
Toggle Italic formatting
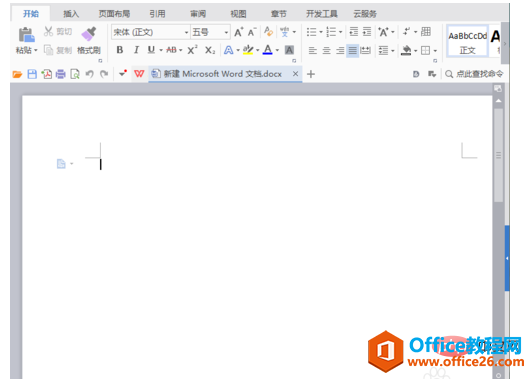pyautogui.click(x=136, y=50)
